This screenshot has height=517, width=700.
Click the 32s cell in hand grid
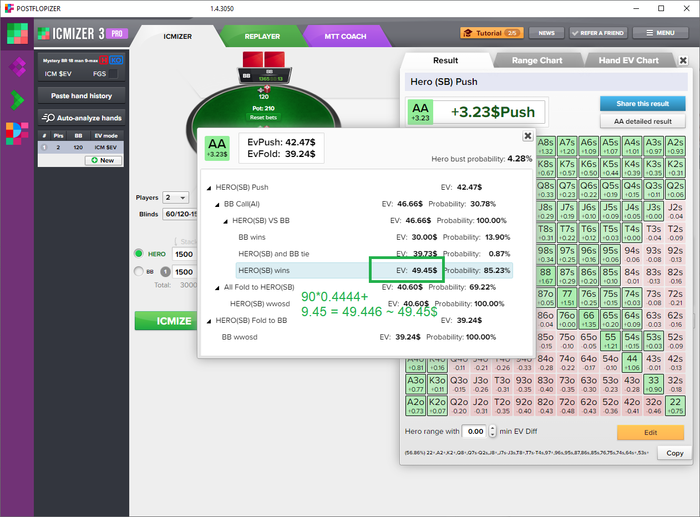coord(675,384)
